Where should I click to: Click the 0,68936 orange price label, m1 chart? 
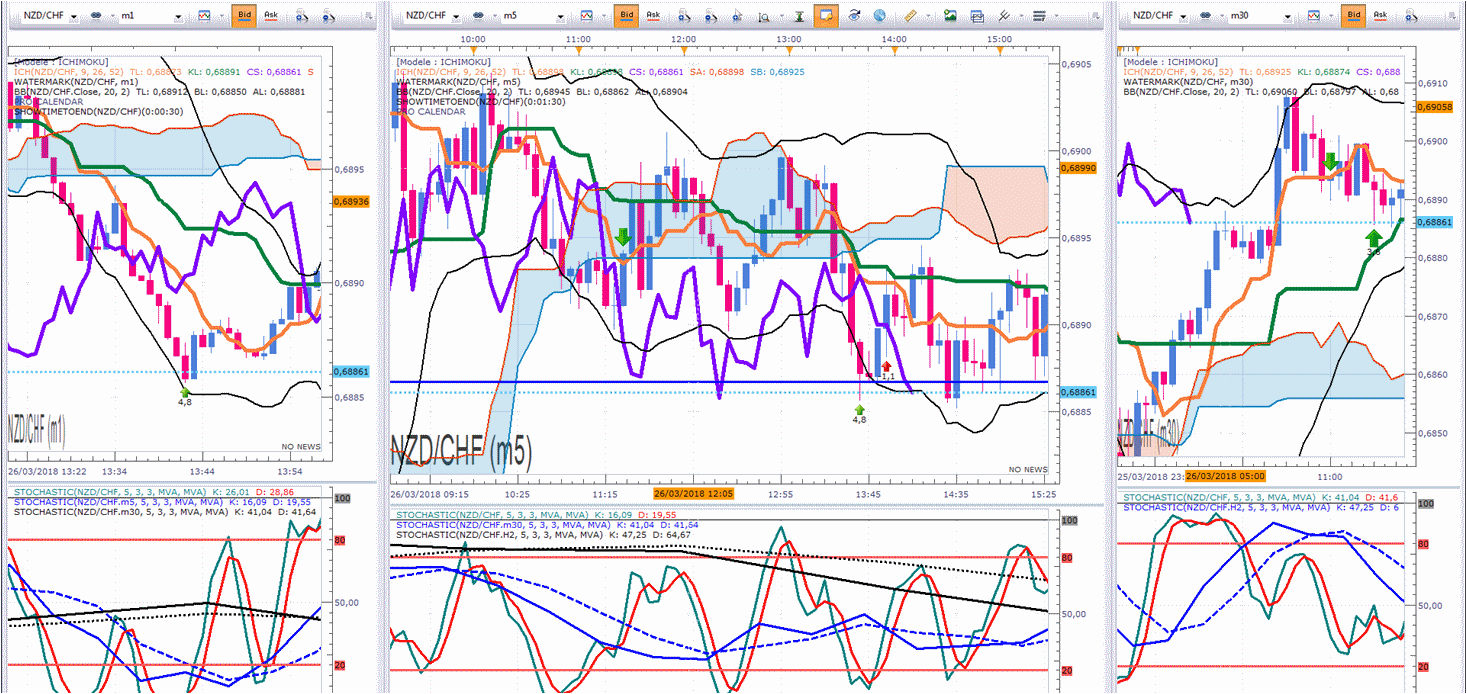pos(349,201)
